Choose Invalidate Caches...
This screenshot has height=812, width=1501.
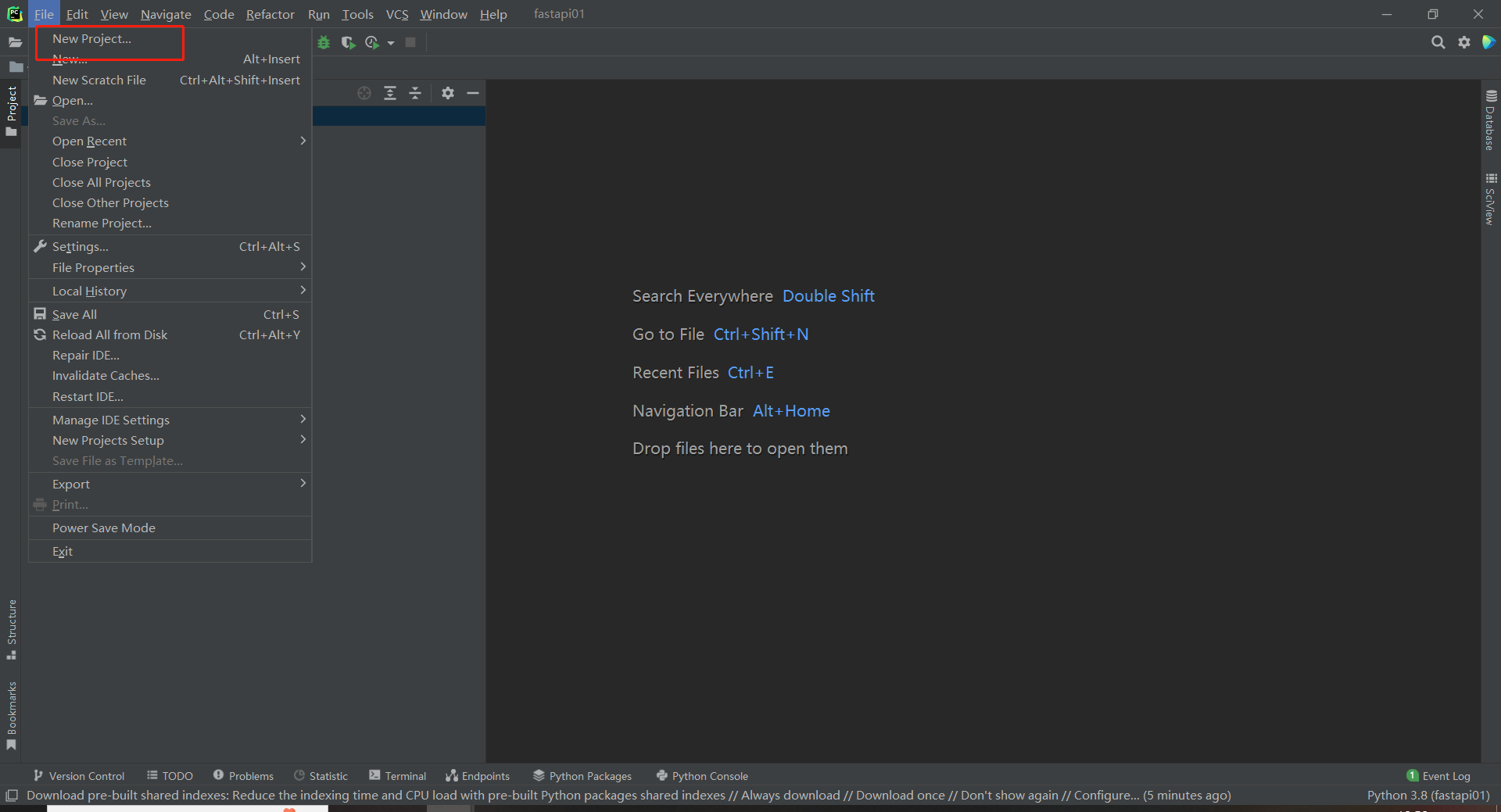coord(170,375)
